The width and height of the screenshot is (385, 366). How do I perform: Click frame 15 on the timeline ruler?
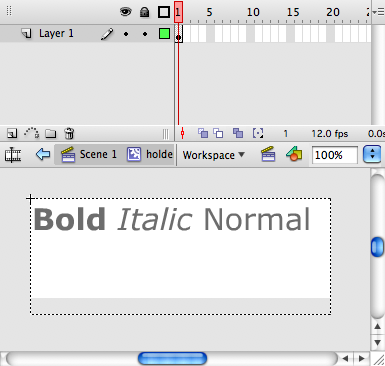click(x=293, y=12)
